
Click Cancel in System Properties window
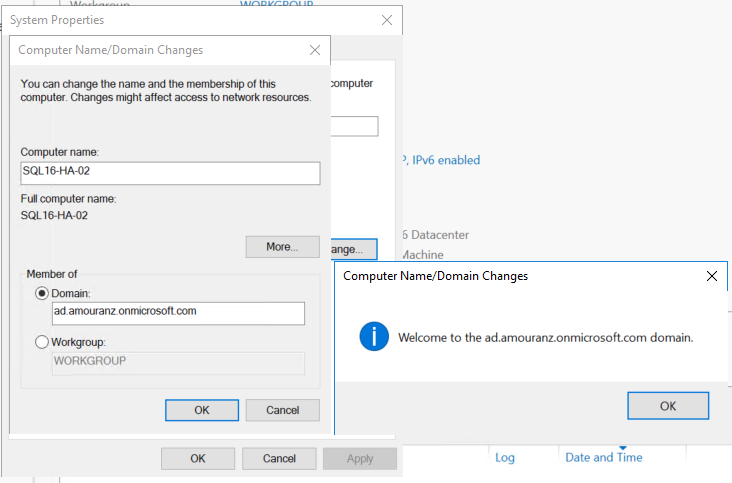click(x=279, y=459)
